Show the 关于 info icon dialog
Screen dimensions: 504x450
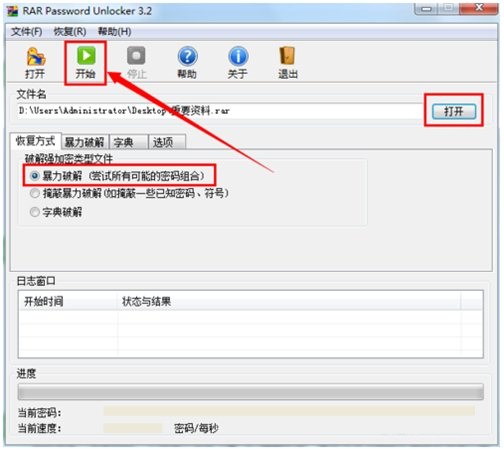click(238, 63)
